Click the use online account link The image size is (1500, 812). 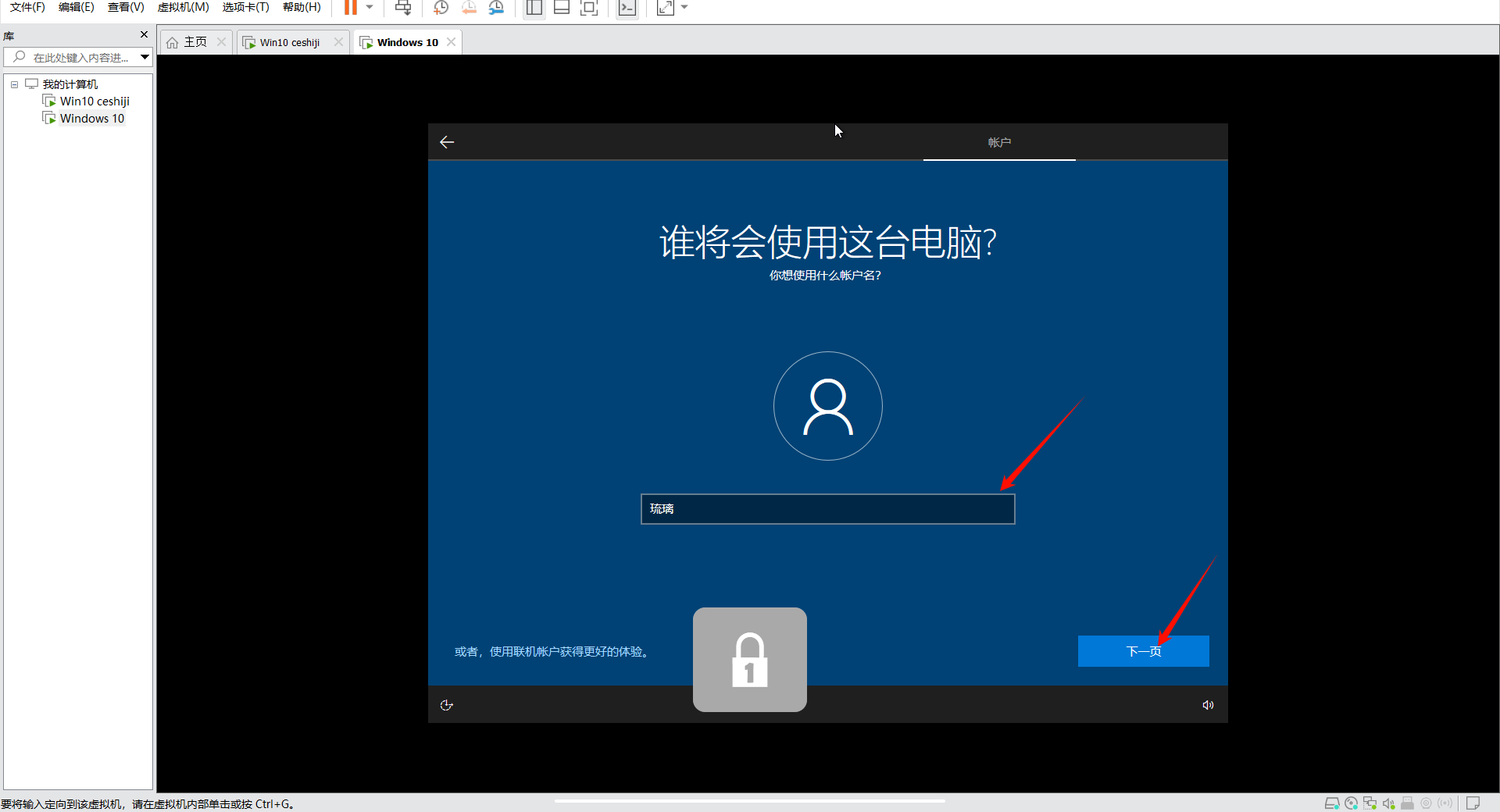[552, 652]
